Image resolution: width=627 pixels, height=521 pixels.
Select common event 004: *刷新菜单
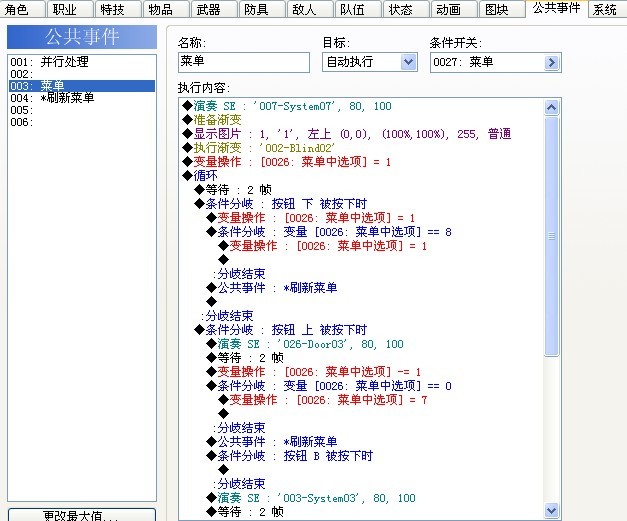(82, 98)
